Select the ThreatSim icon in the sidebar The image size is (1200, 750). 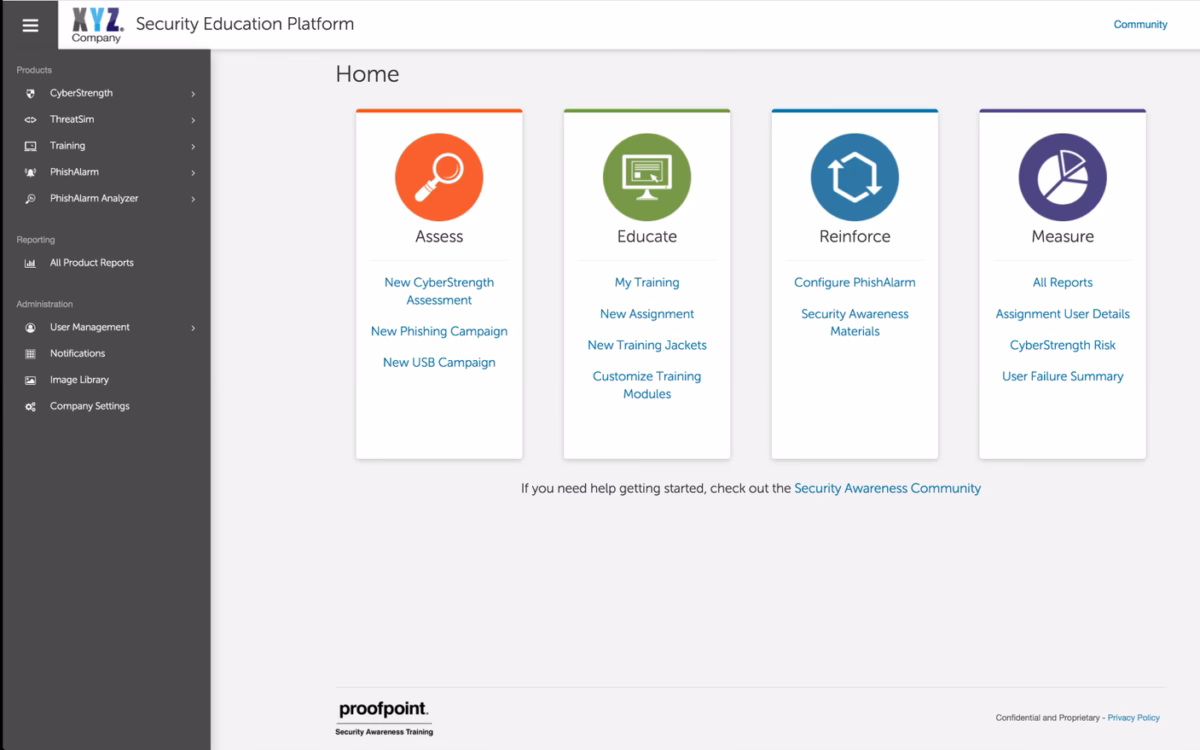click(29, 119)
